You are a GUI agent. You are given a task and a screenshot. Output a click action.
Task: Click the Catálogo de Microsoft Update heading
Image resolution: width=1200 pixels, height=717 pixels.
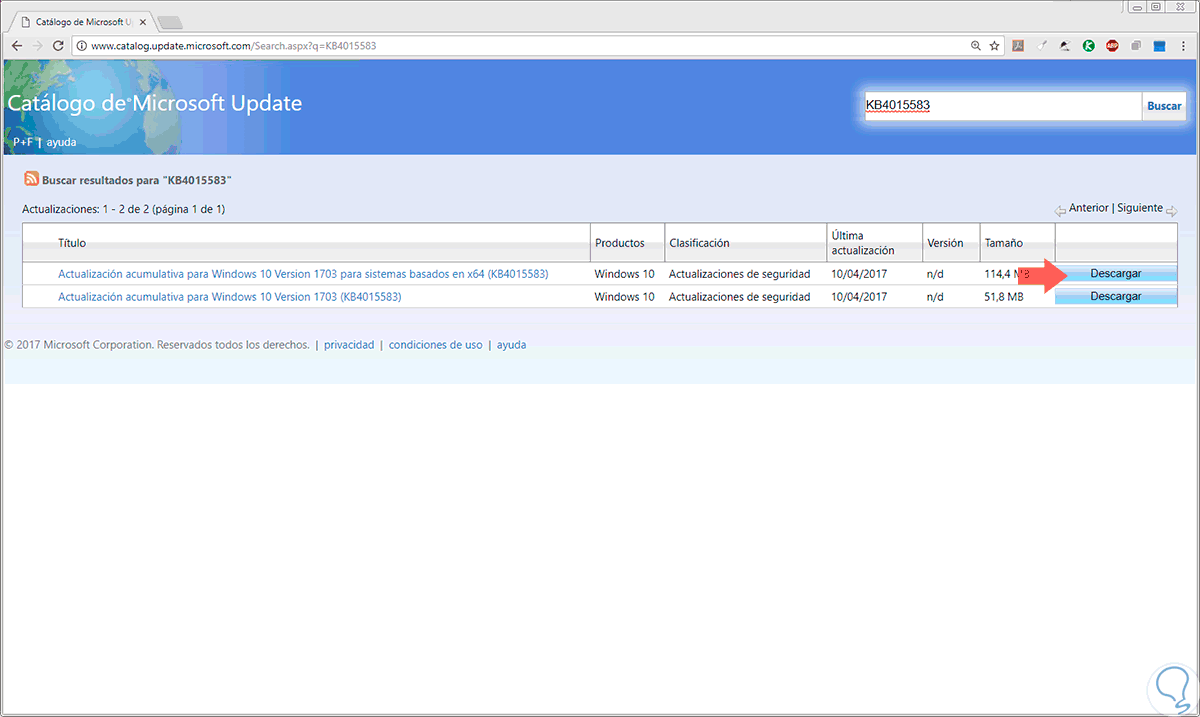click(155, 103)
